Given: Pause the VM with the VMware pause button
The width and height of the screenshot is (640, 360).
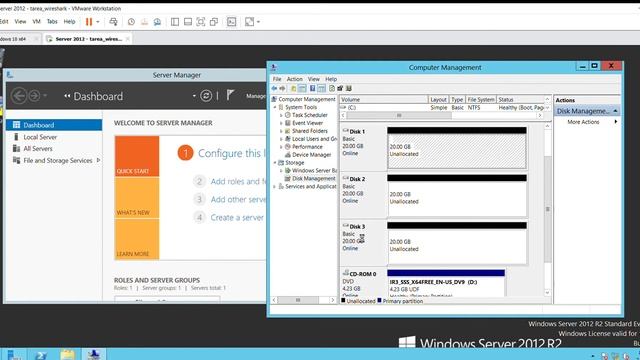Looking at the screenshot, I should [x=89, y=22].
